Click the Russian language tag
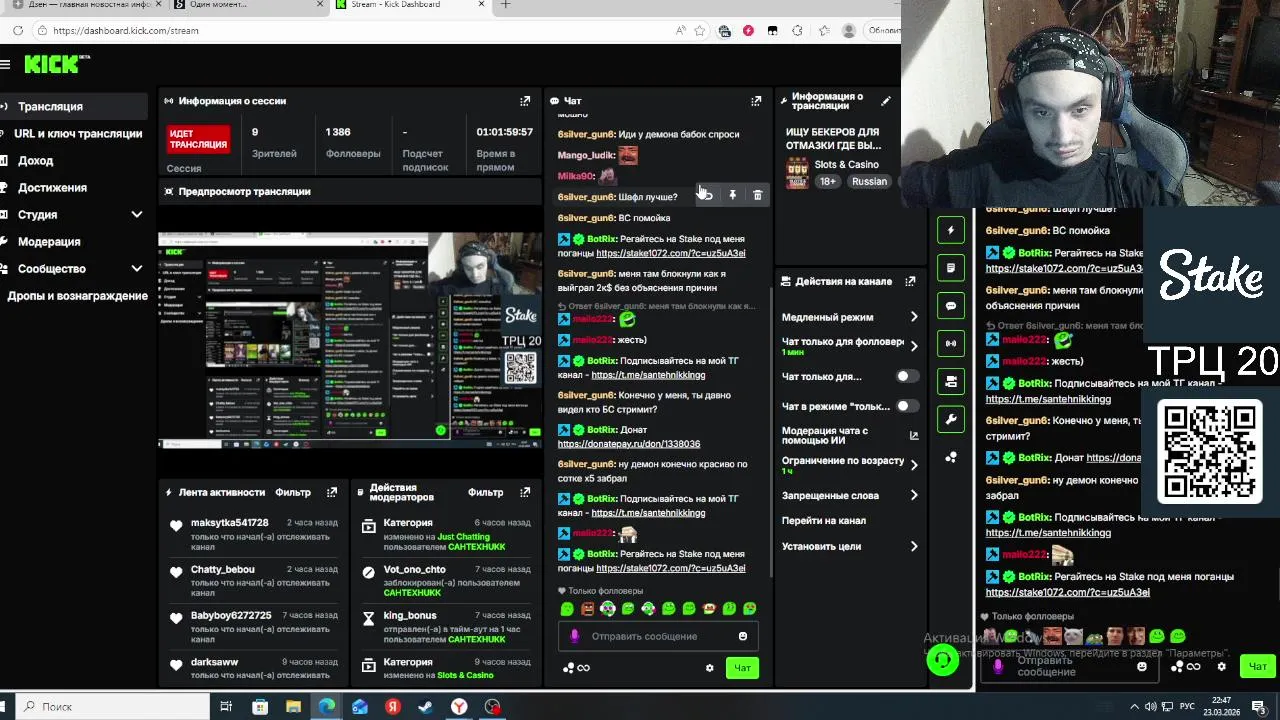The width and height of the screenshot is (1280, 720). point(869,182)
